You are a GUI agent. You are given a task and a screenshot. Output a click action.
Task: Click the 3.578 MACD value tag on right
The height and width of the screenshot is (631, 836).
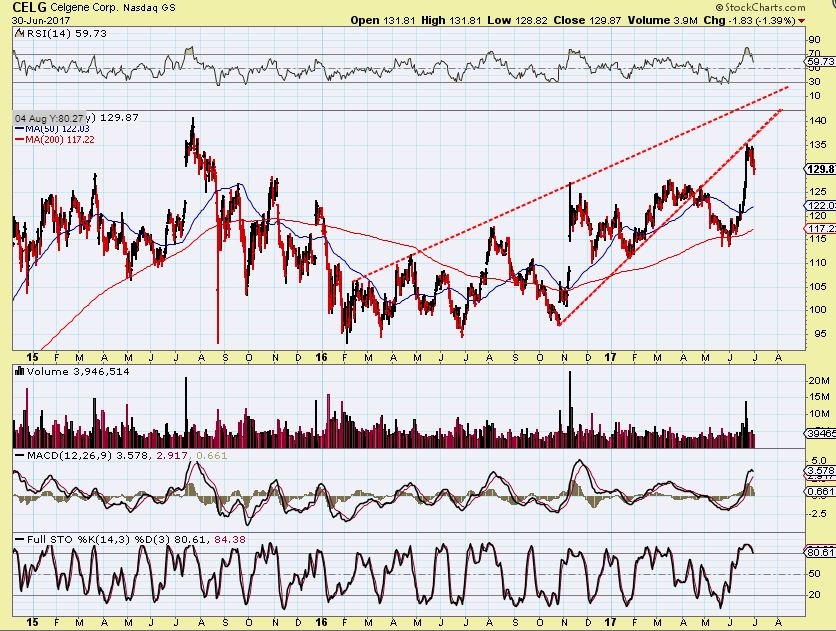pyautogui.click(x=820, y=470)
